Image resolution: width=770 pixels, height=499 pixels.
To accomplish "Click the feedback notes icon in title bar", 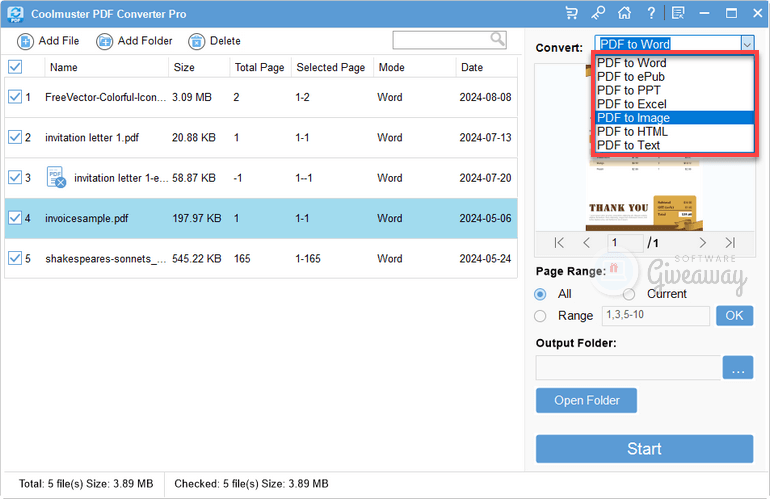I will tap(678, 13).
